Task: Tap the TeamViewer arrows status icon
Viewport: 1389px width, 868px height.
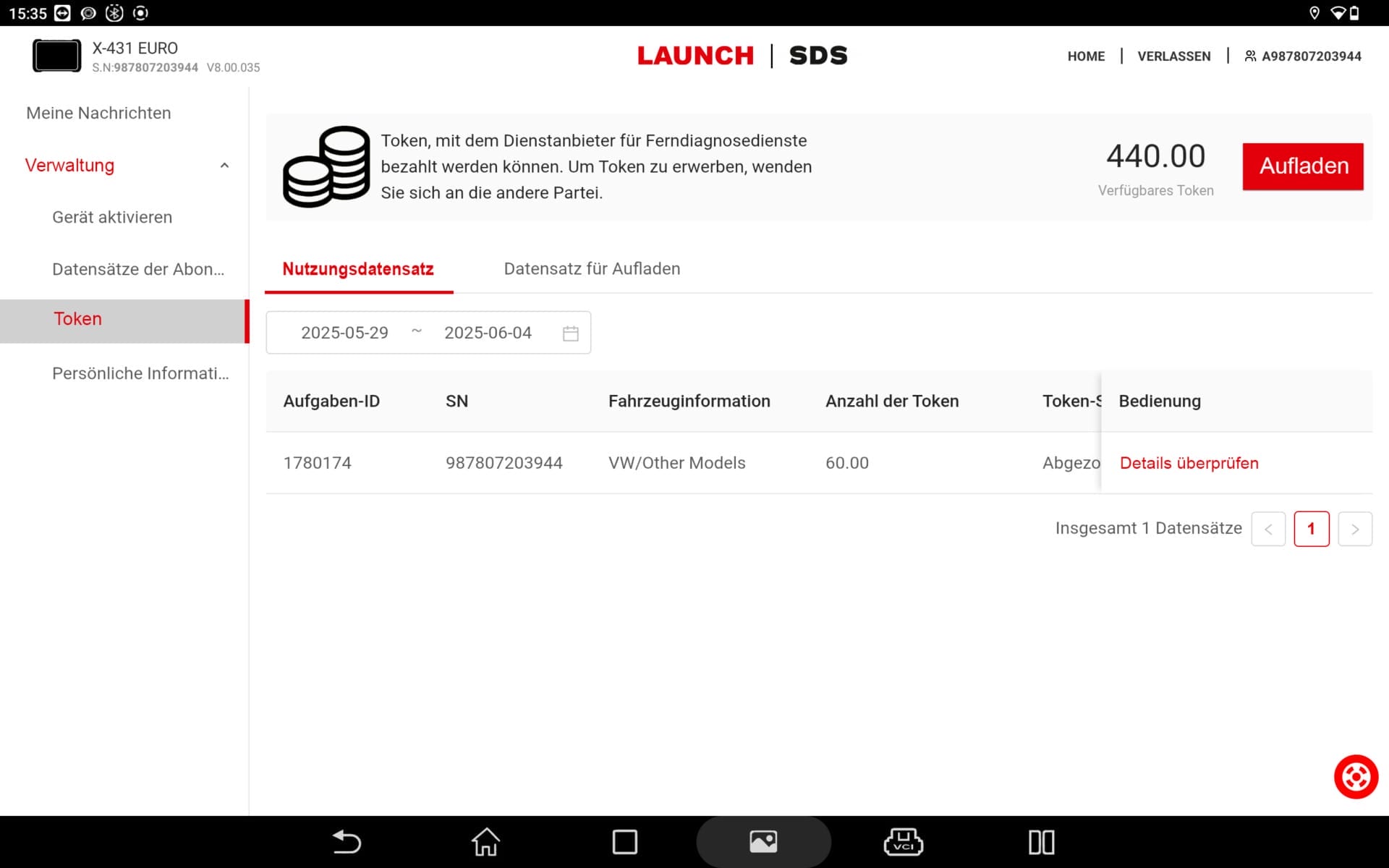Action: [62, 13]
